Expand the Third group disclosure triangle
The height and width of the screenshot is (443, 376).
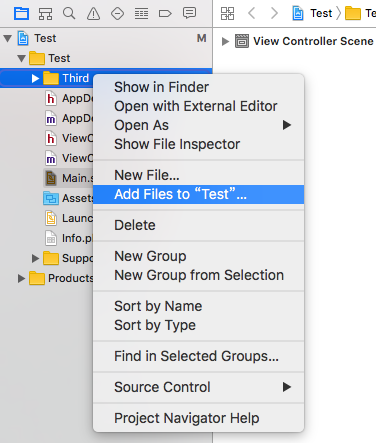(35, 78)
